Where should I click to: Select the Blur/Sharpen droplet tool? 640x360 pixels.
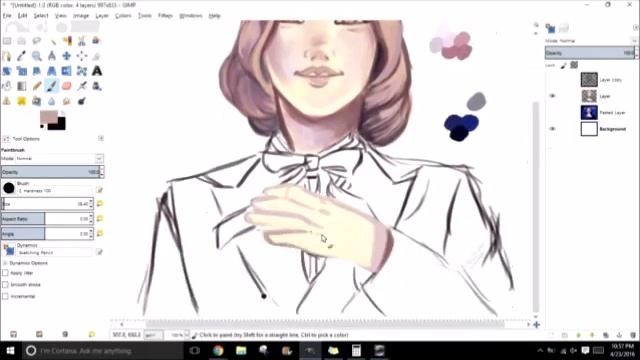(52, 101)
